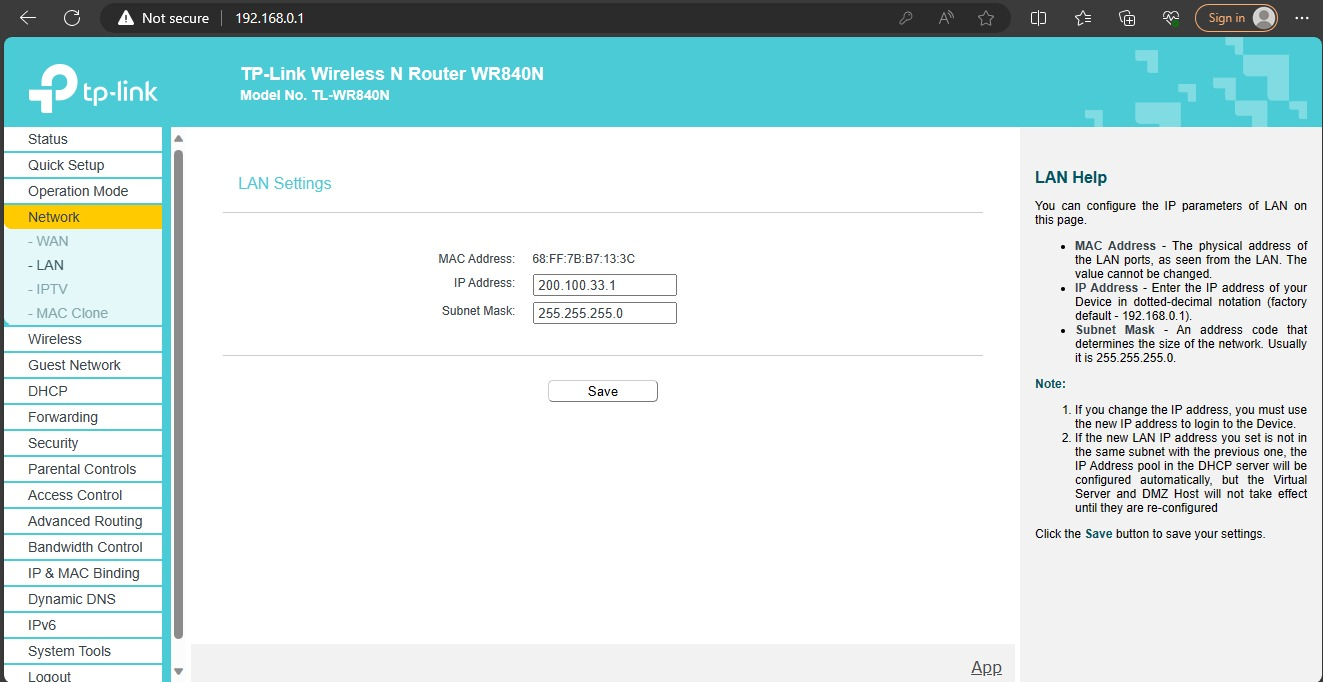
Task: Add the page to favorites with the star icon
Action: 986,18
